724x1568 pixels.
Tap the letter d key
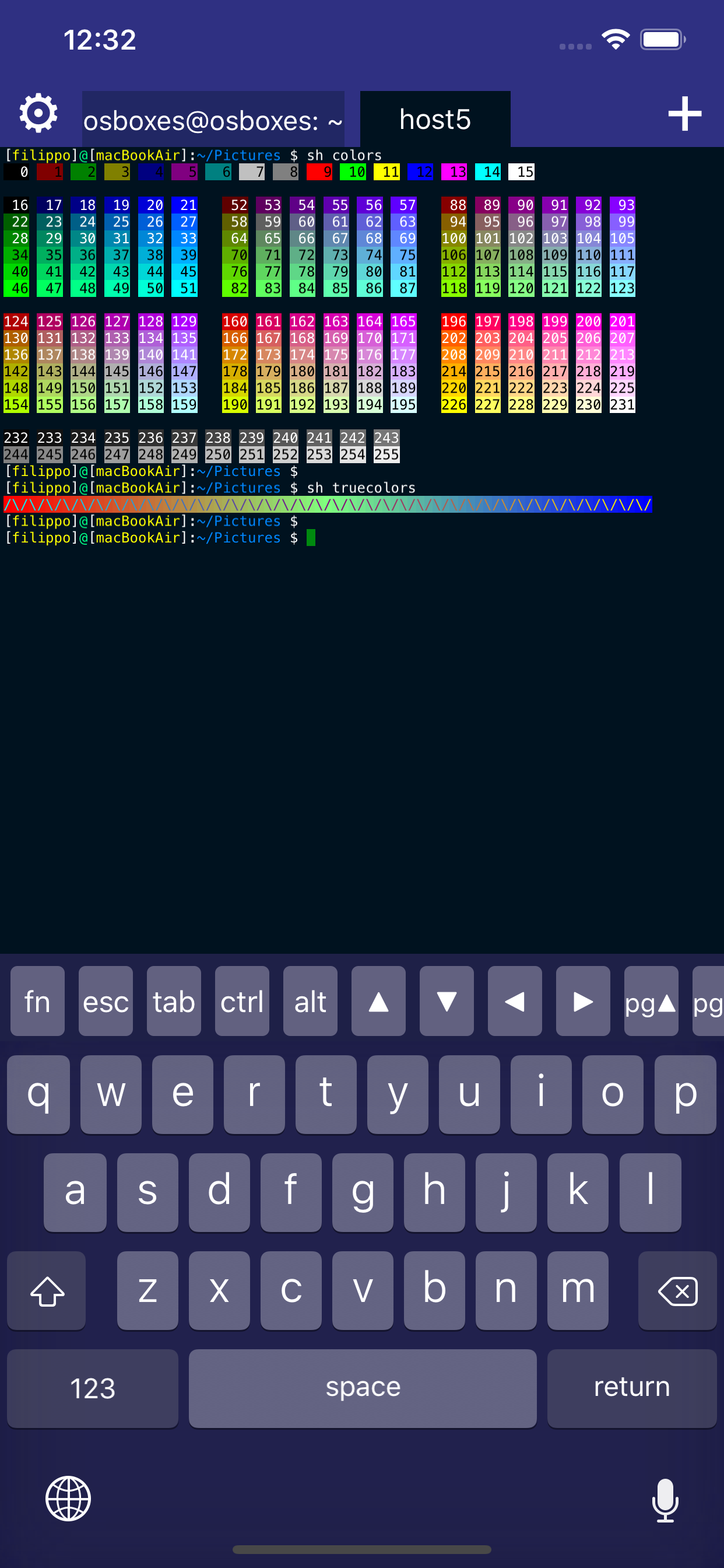coord(219,1192)
